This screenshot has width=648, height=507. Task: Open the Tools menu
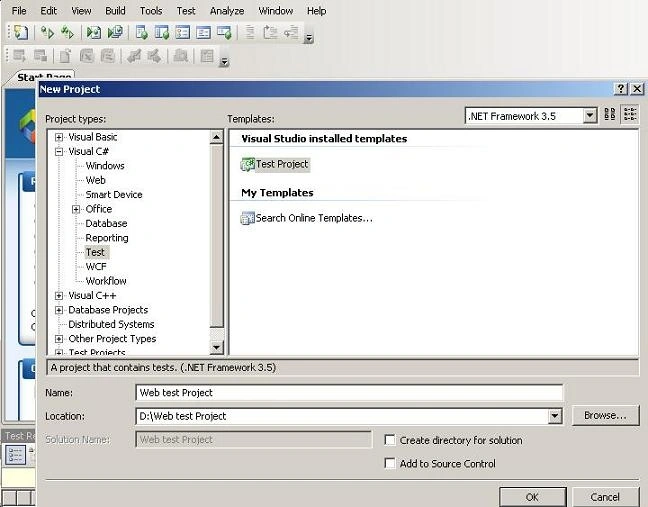151,11
